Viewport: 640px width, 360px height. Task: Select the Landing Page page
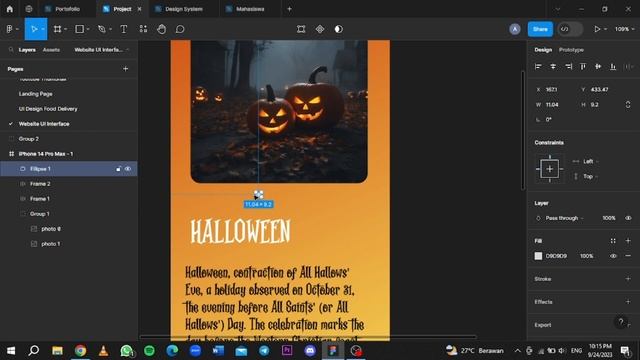click(36, 94)
